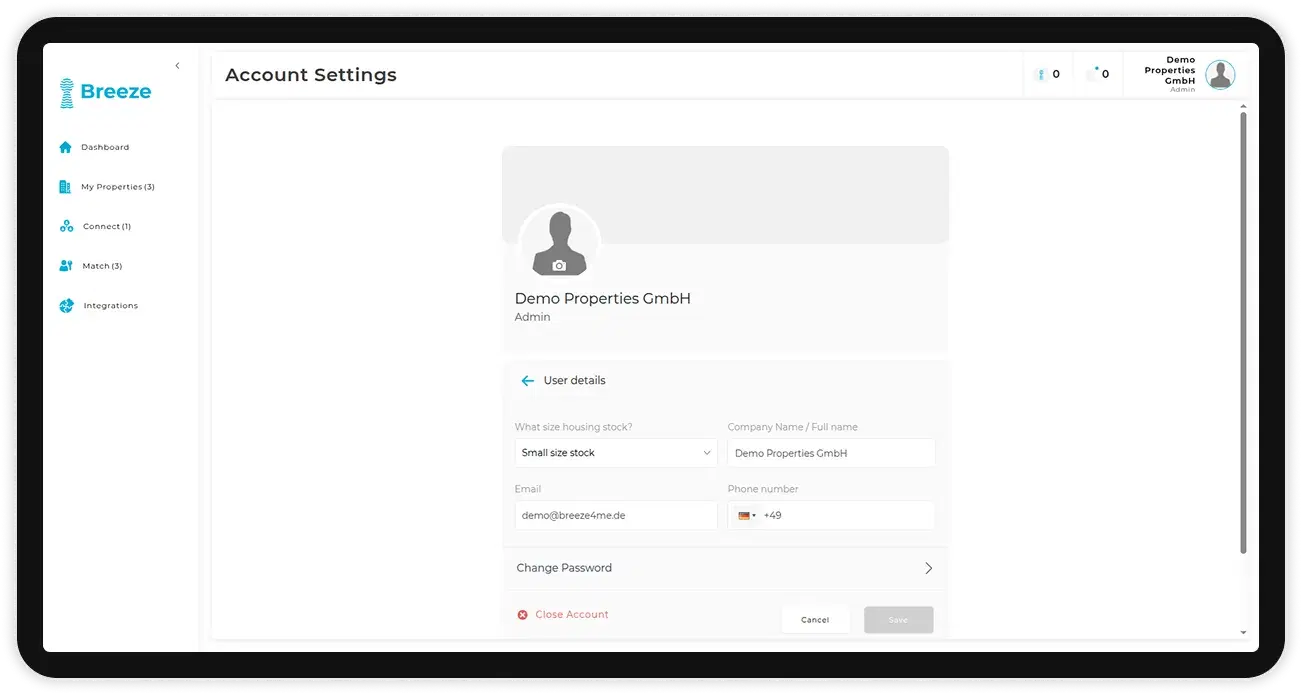Click the Integrations icon in sidebar
This screenshot has width=1302, height=695.
(x=66, y=306)
